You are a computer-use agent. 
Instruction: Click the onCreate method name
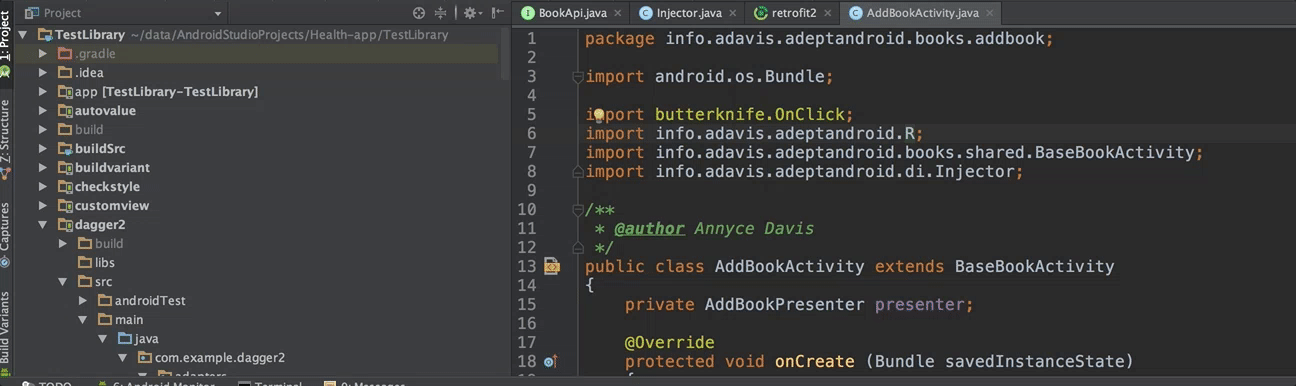tap(814, 362)
